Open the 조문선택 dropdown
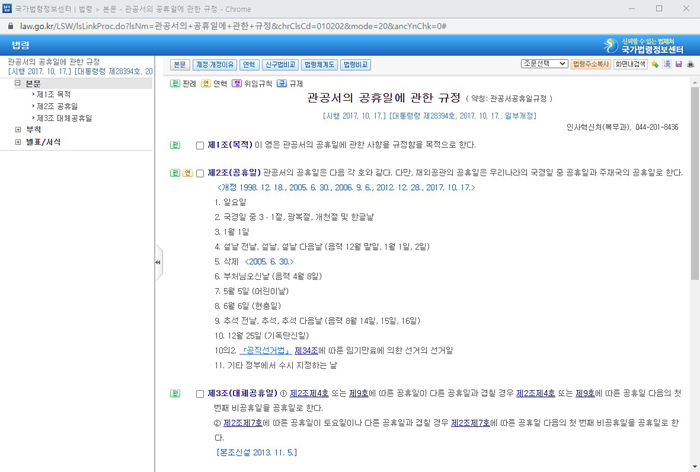This screenshot has width=700, height=472. [x=544, y=64]
